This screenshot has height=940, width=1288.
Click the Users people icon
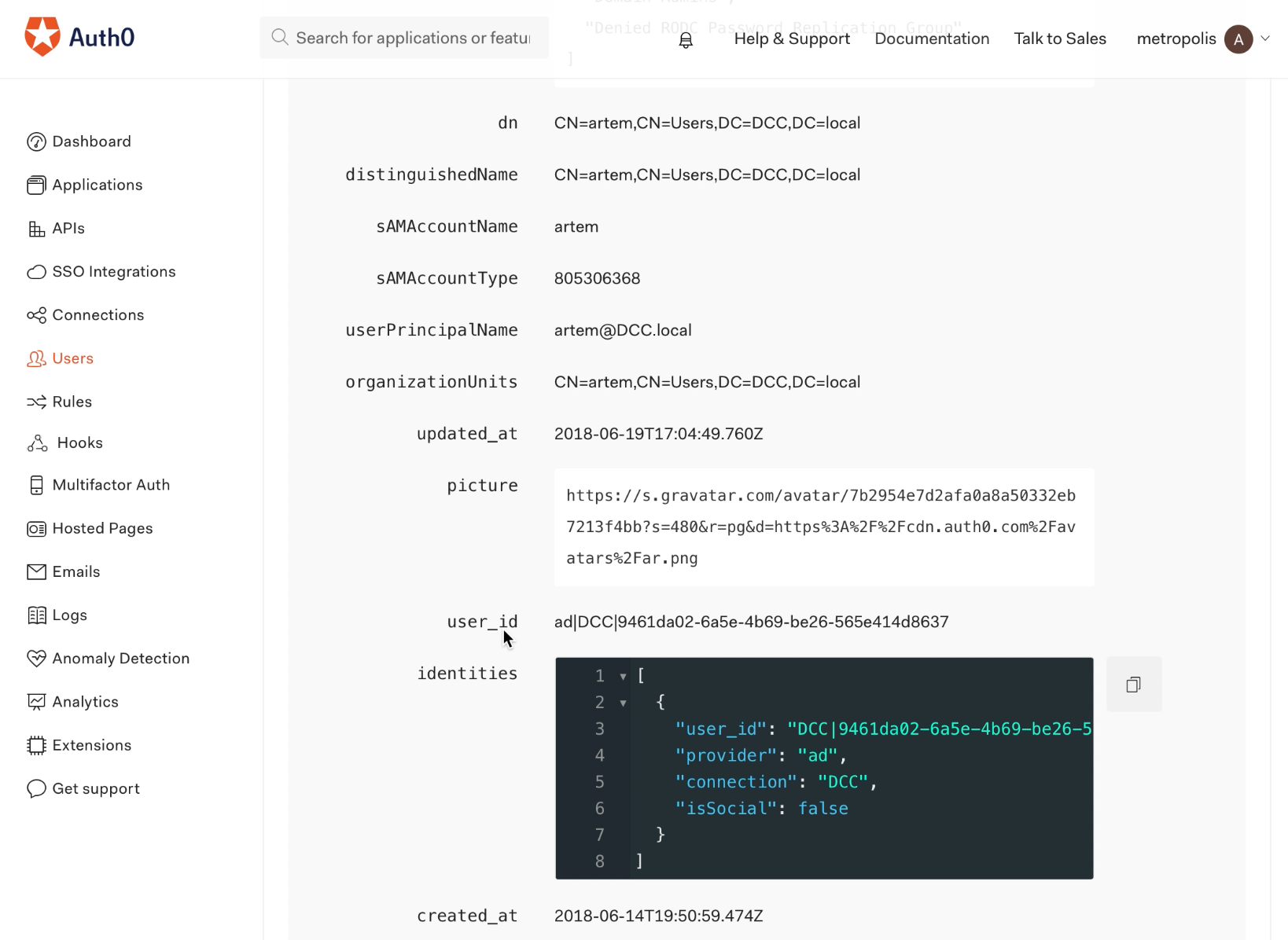[36, 358]
